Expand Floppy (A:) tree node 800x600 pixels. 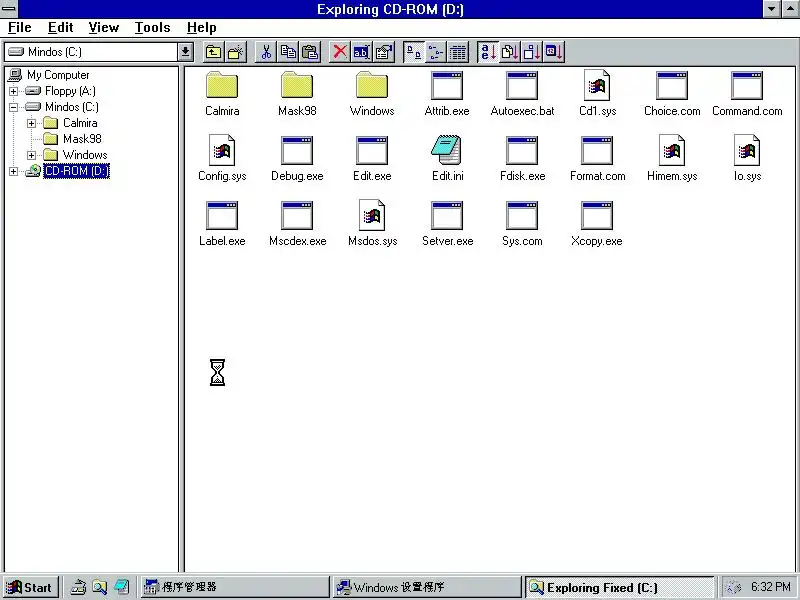click(x=14, y=91)
